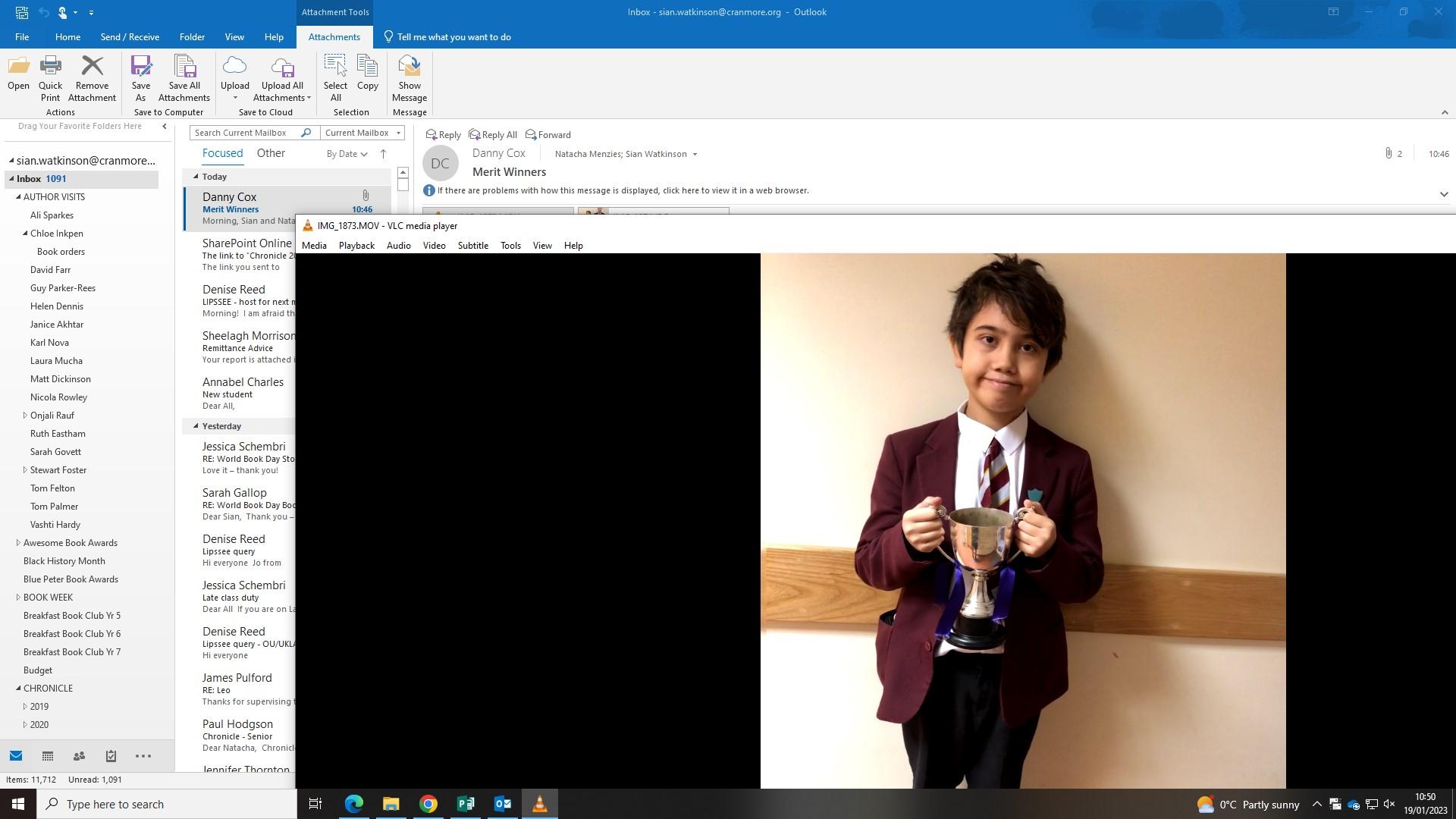The height and width of the screenshot is (819, 1456).
Task: Click the Save As attachment icon
Action: (x=140, y=77)
